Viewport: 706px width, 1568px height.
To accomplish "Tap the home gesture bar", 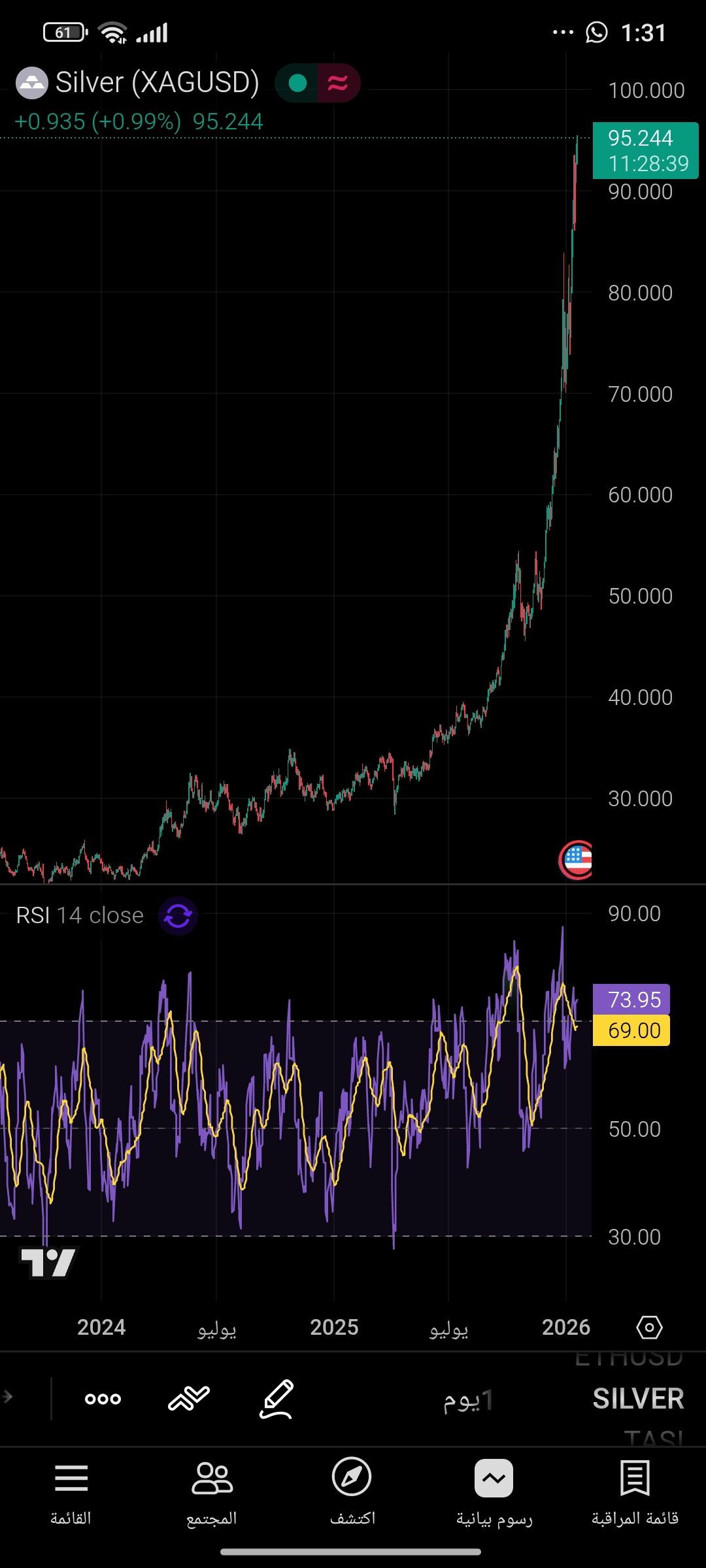I will click(351, 1552).
